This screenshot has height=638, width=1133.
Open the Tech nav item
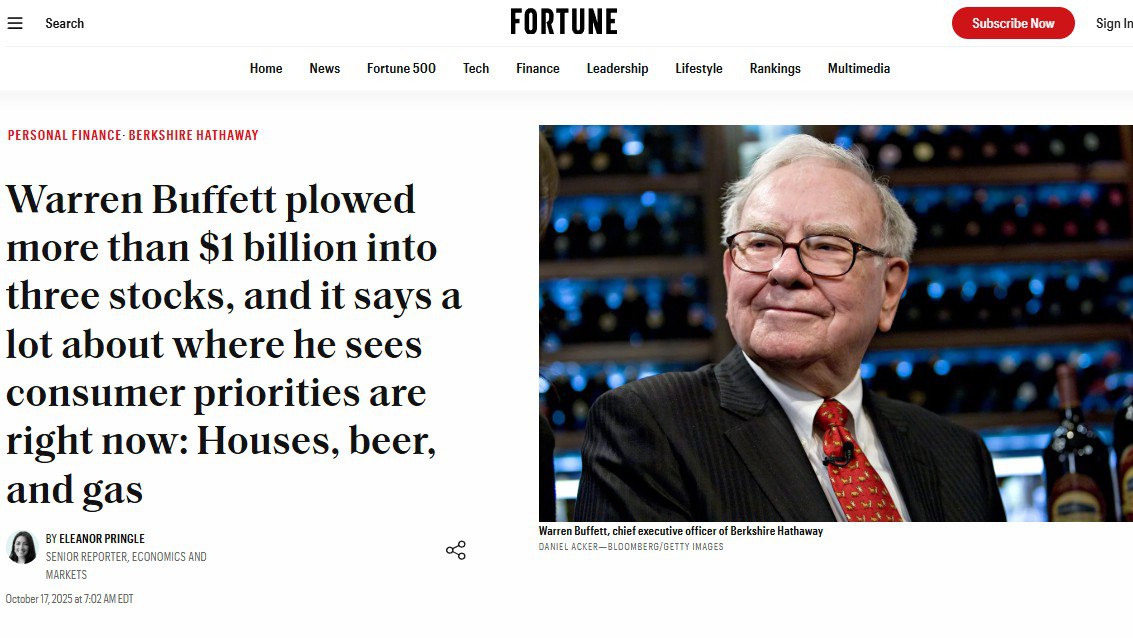(x=476, y=69)
